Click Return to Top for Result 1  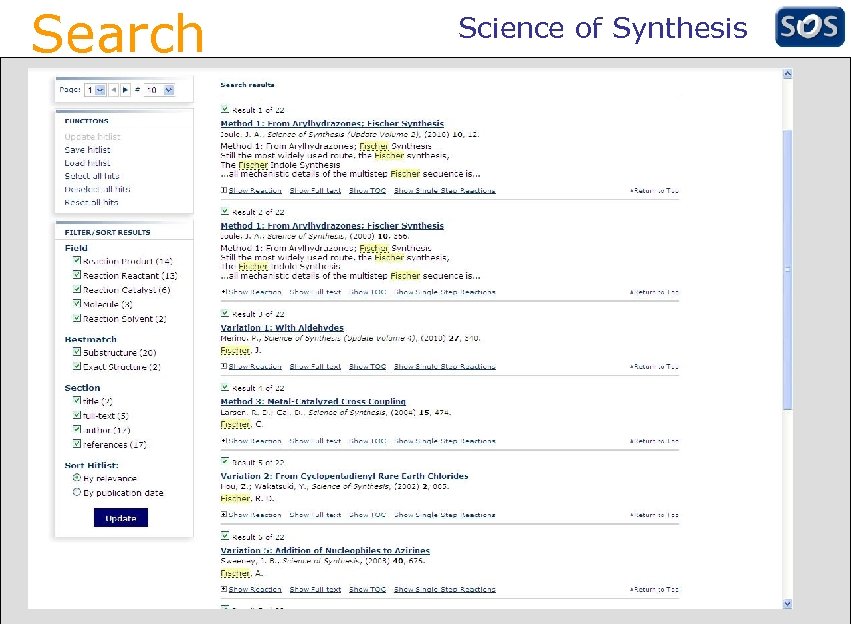(x=654, y=190)
